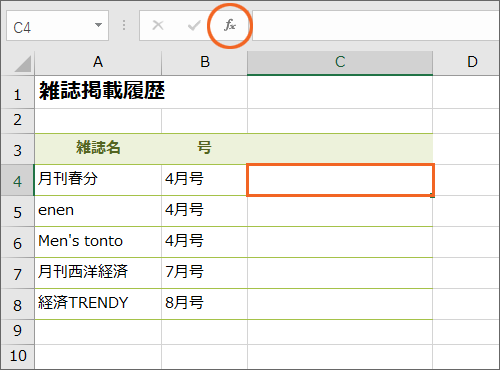Screen dimensions: 500x370
Task: Select the cell enen
Action: [x=98, y=211]
